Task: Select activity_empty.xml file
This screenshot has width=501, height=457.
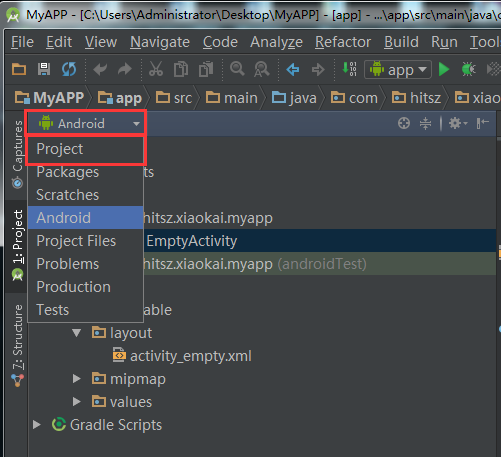Action: pos(182,356)
